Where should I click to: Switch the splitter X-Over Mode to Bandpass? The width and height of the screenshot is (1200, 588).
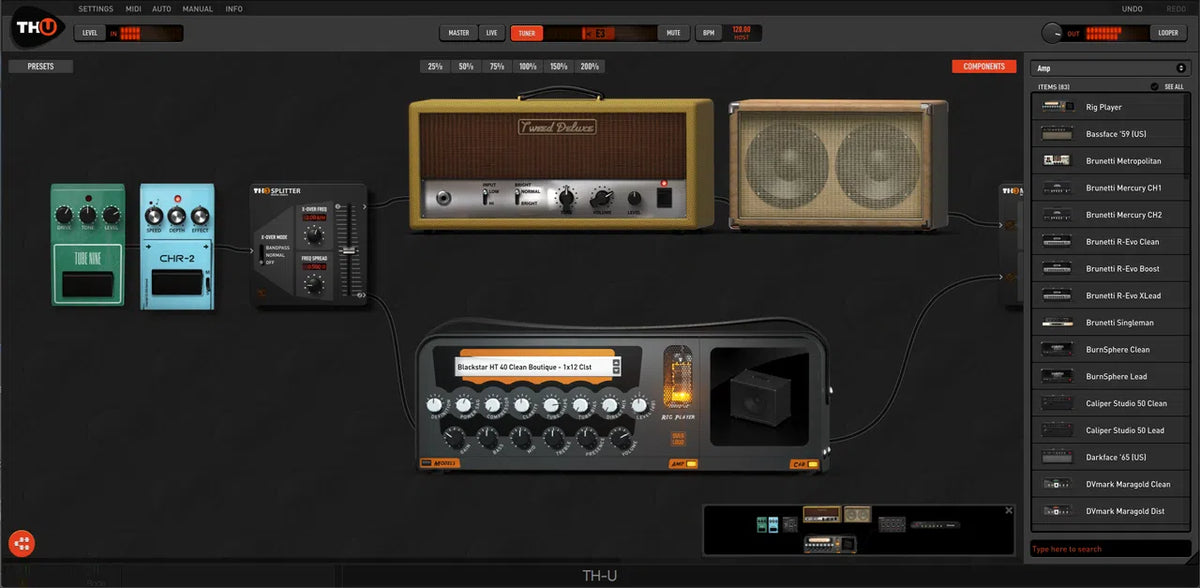pos(270,248)
